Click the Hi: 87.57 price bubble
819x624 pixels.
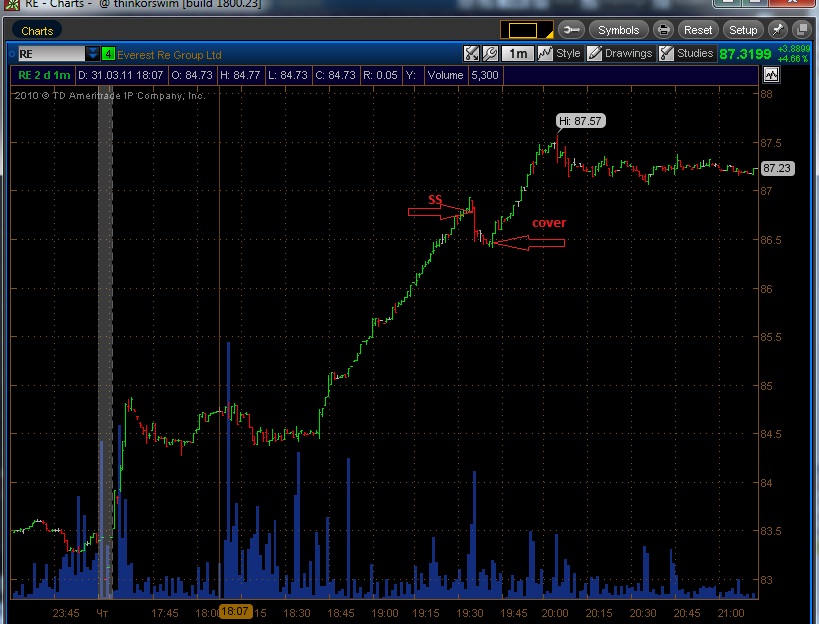click(x=580, y=121)
